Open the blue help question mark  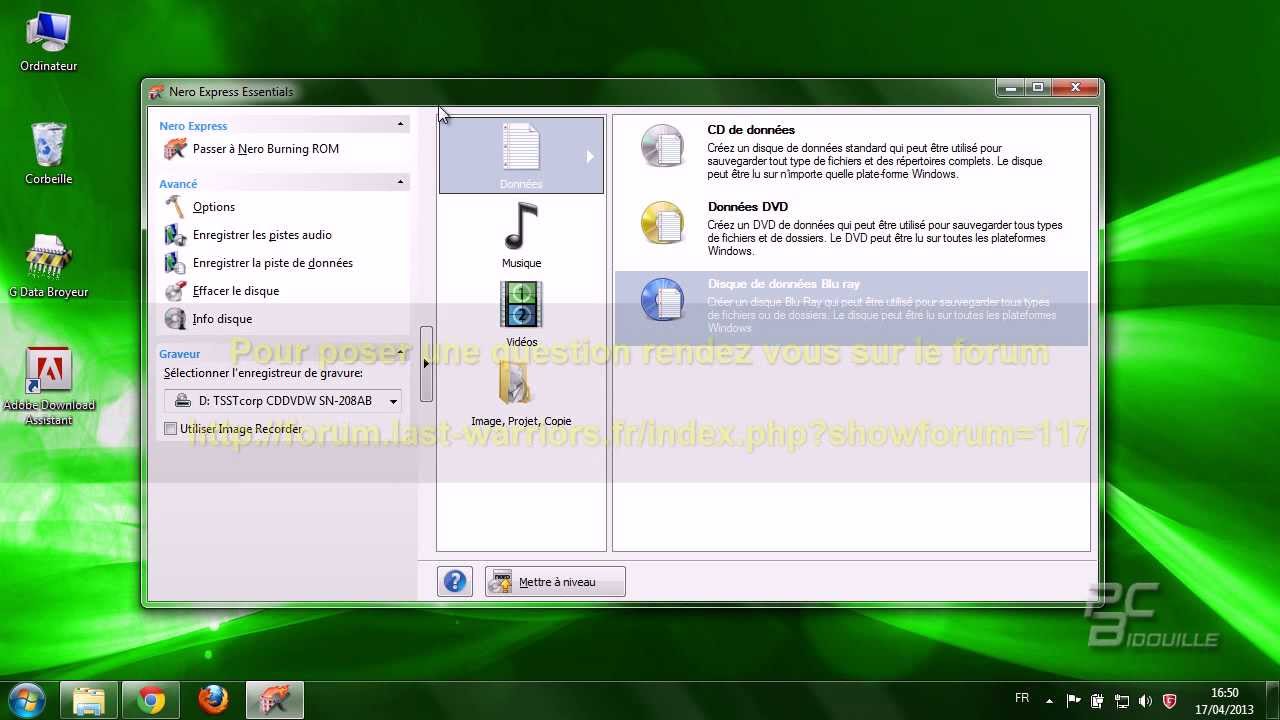[x=455, y=582]
